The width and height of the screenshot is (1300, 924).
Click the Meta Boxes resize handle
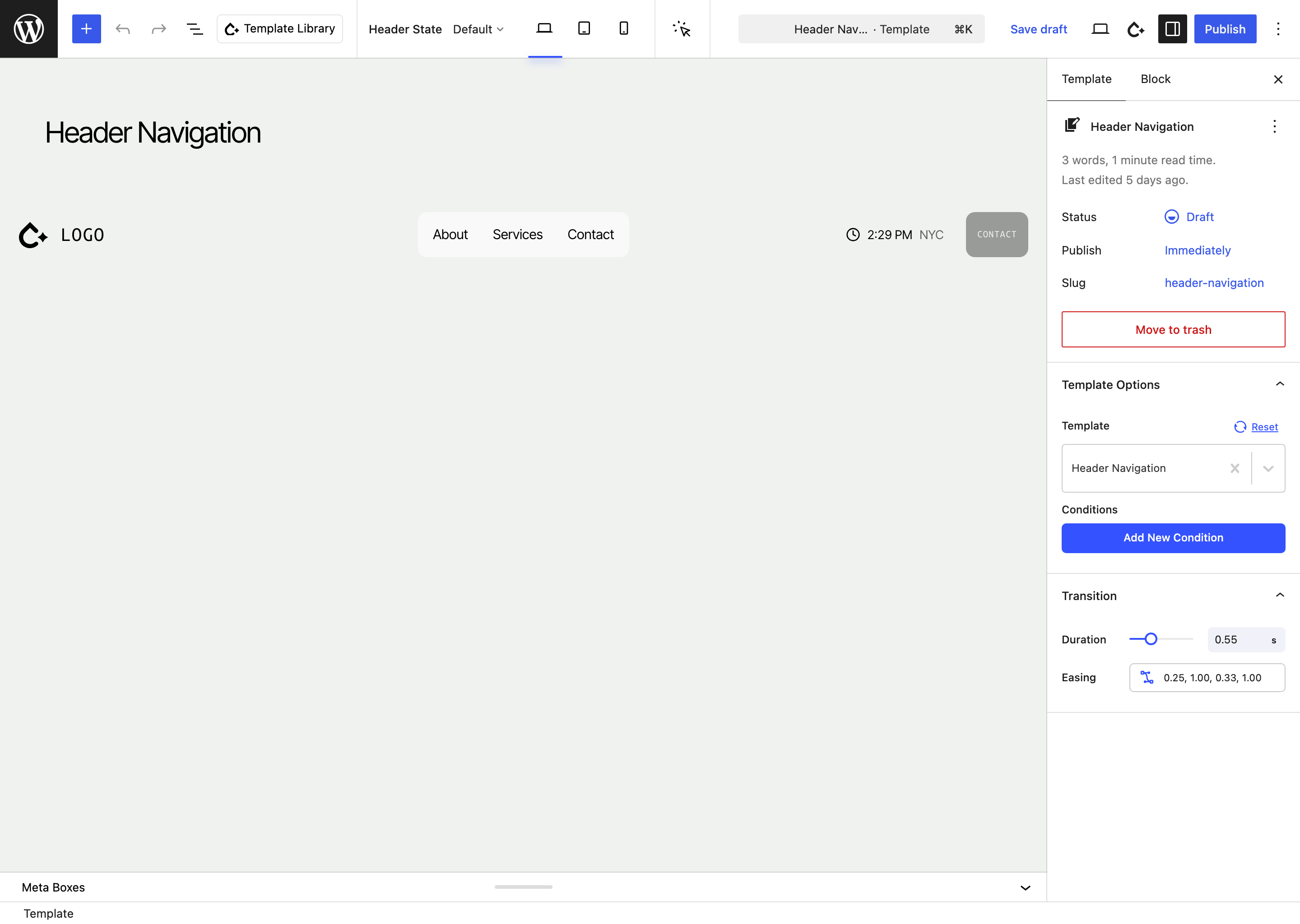point(523,887)
